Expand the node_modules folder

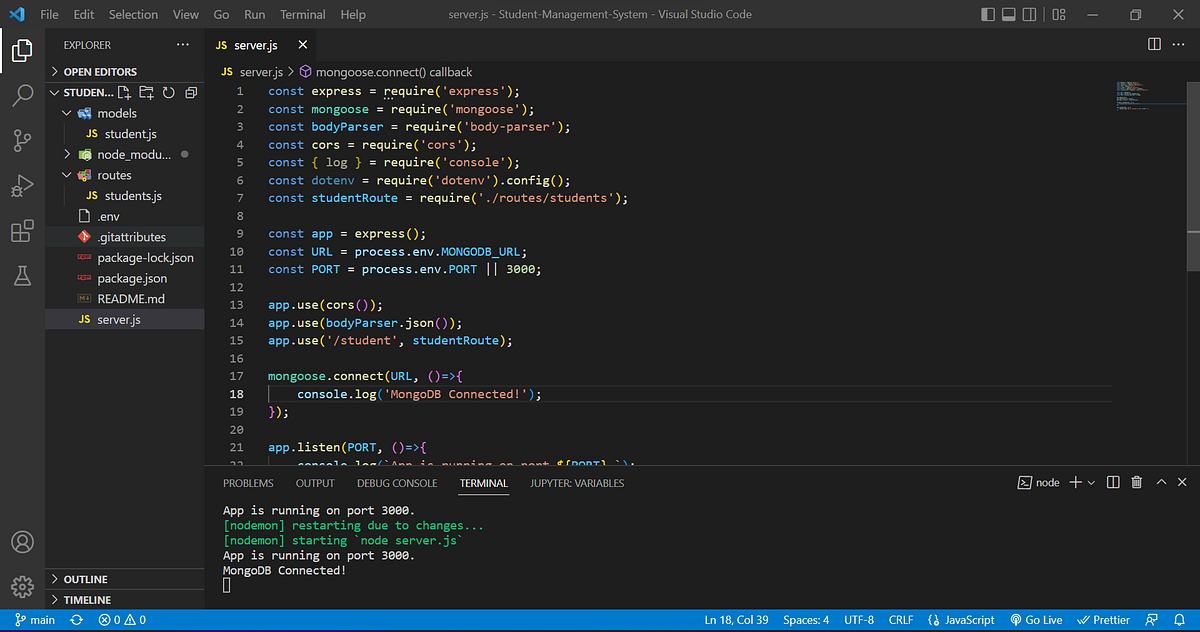pyautogui.click(x=134, y=155)
